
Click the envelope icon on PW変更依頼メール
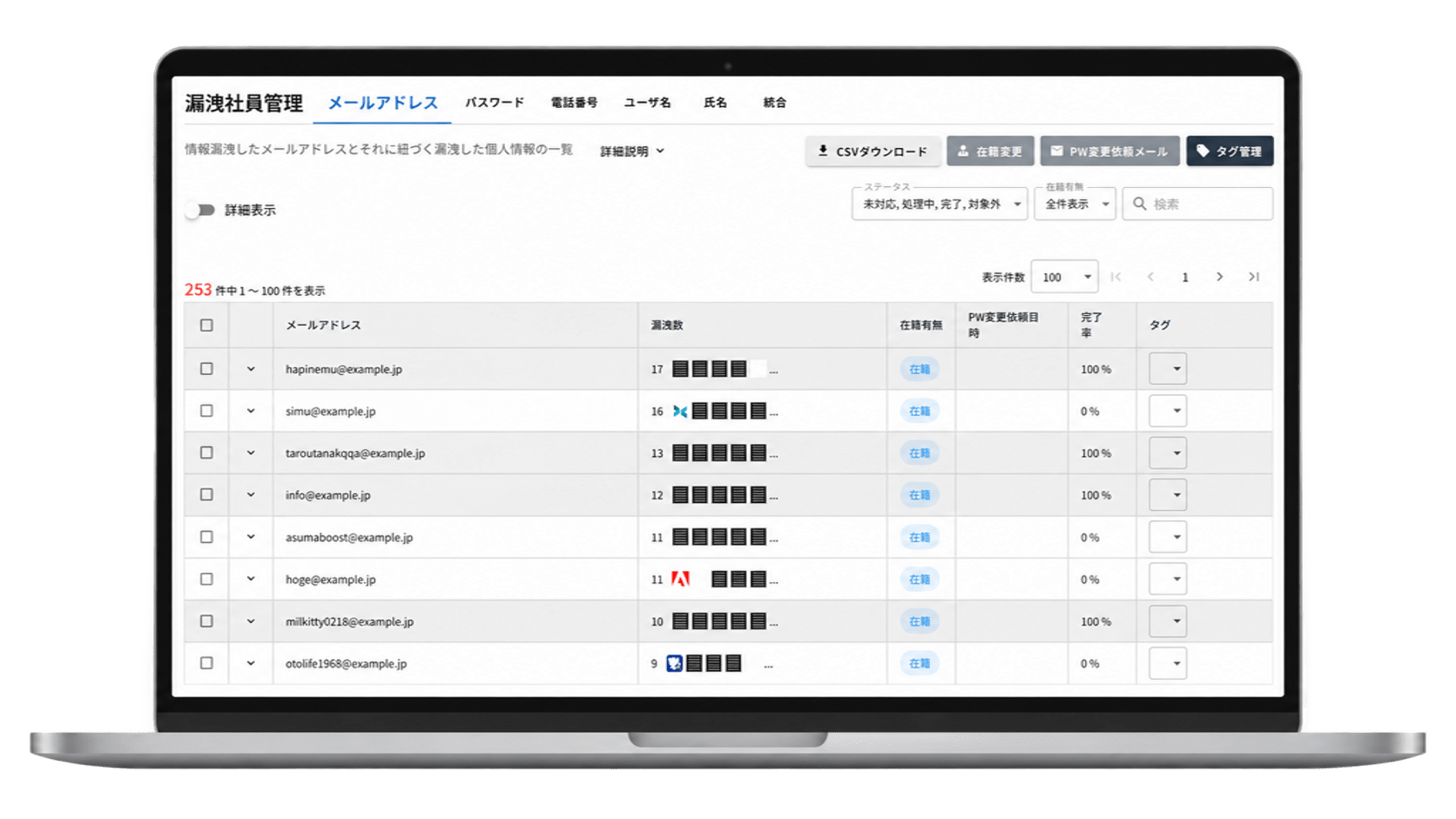(1056, 151)
